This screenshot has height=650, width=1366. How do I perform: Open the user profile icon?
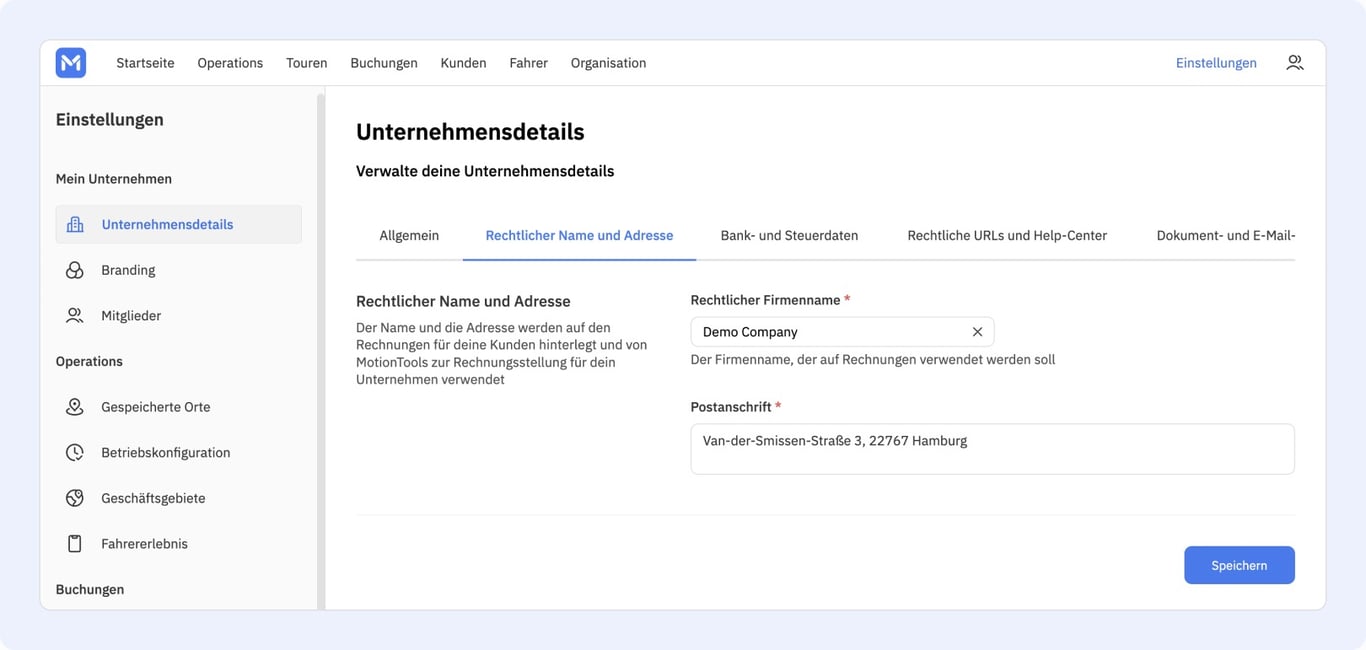(1294, 62)
